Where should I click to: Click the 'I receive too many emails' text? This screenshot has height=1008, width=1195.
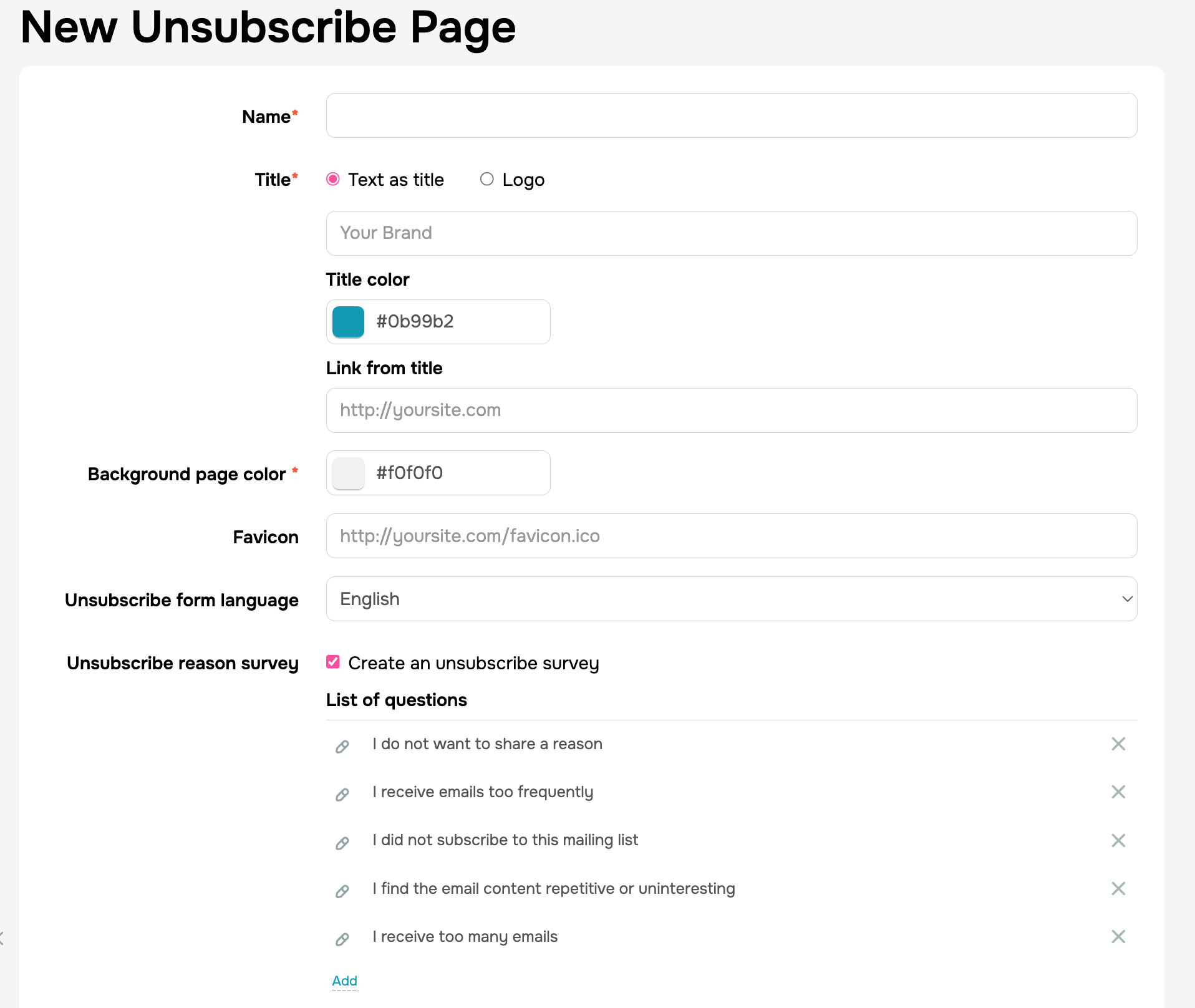(465, 937)
